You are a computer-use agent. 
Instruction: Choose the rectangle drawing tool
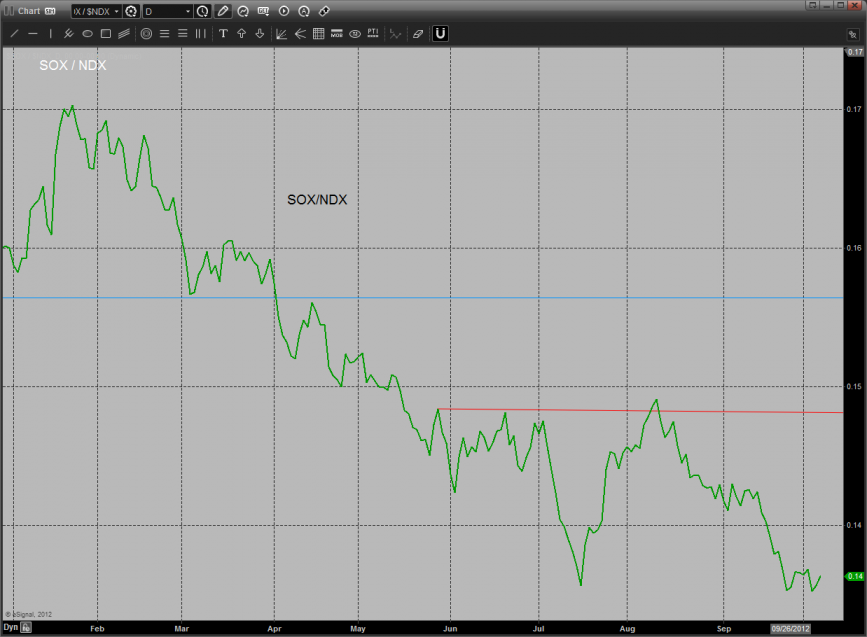[x=105, y=33]
